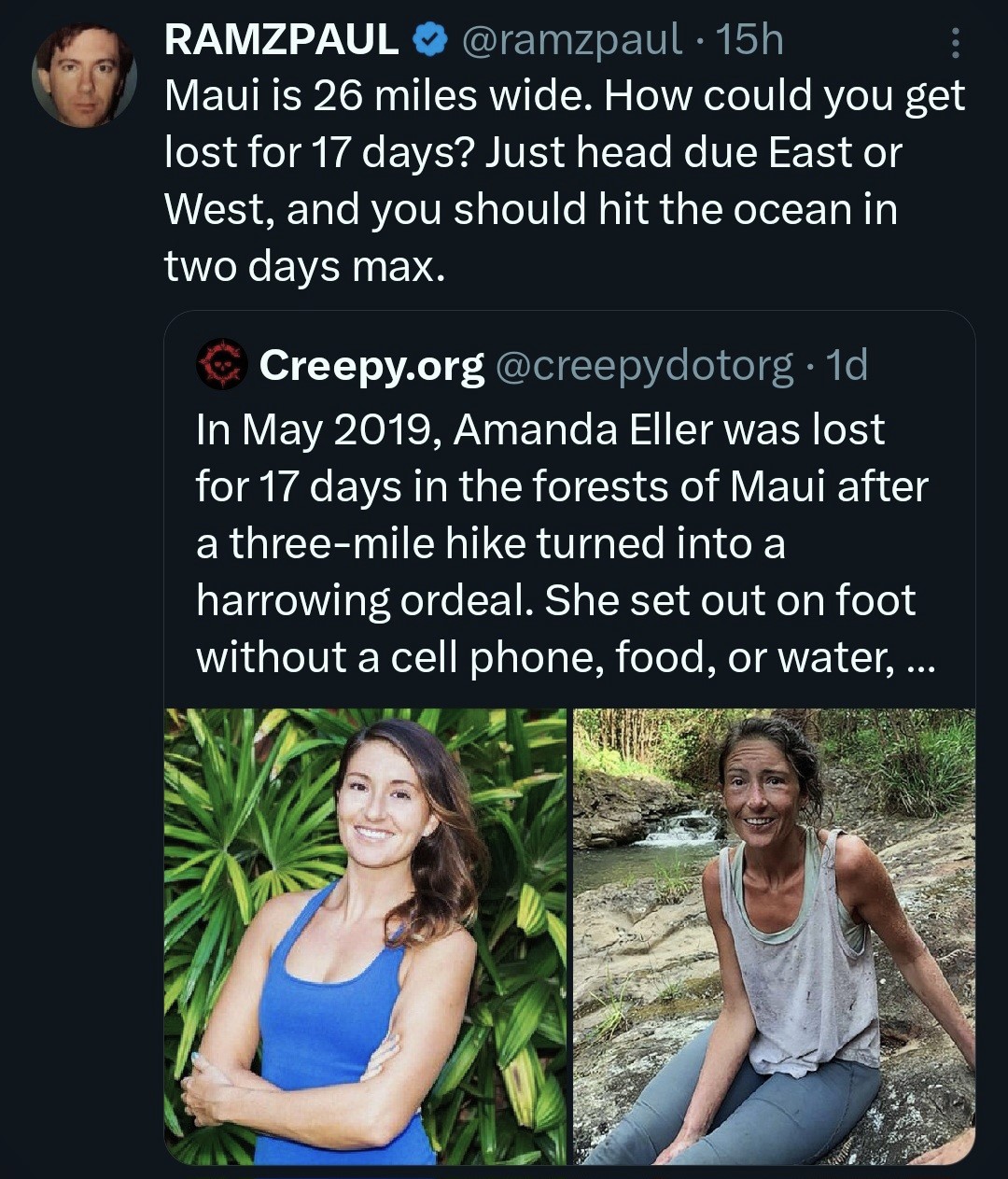Open the RAMZPAUL profile picture

tap(84, 75)
